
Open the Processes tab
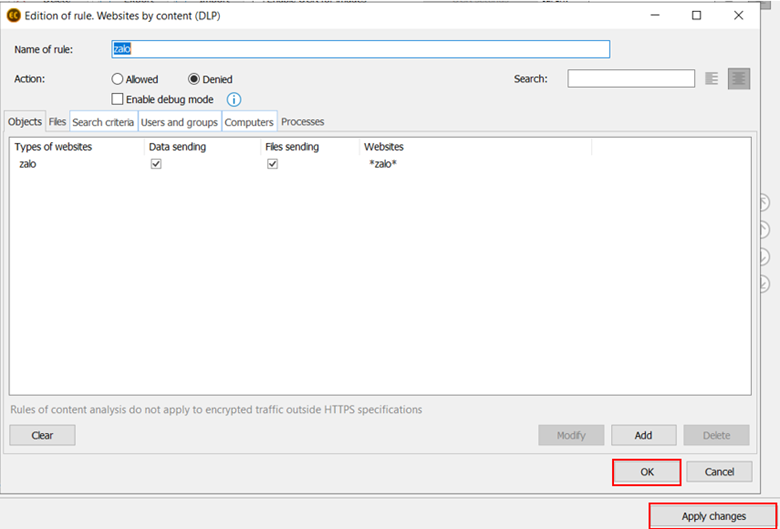coord(303,122)
